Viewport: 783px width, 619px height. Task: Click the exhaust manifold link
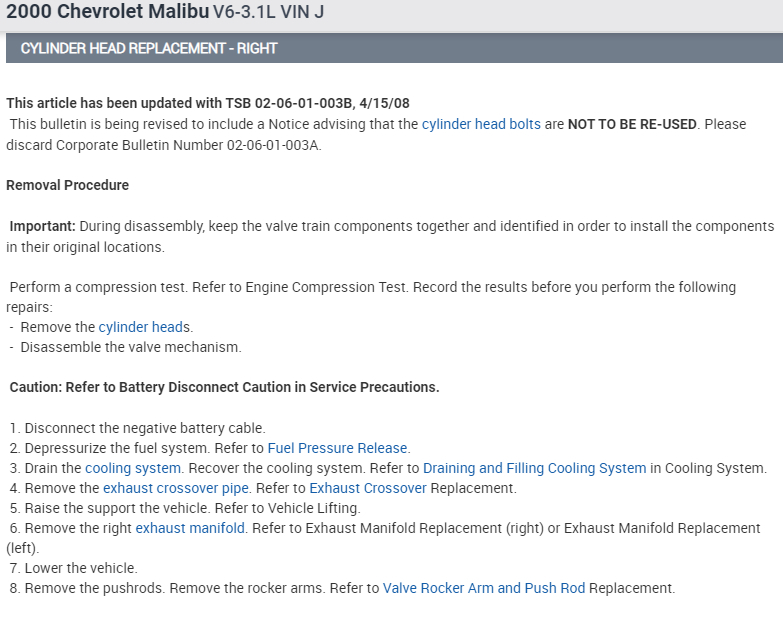pyautogui.click(x=190, y=528)
